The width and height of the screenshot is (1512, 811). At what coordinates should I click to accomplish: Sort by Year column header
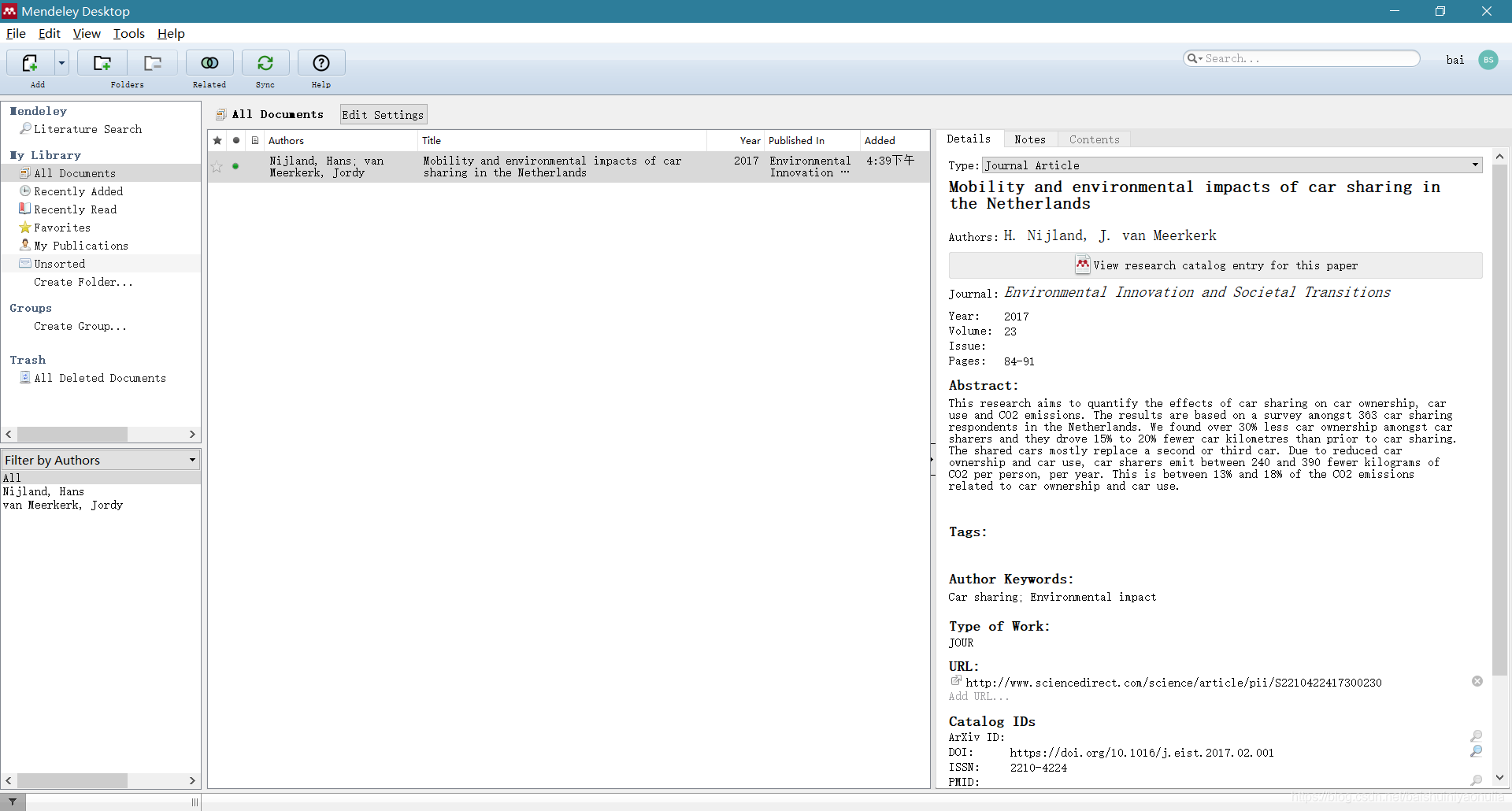pos(736,140)
